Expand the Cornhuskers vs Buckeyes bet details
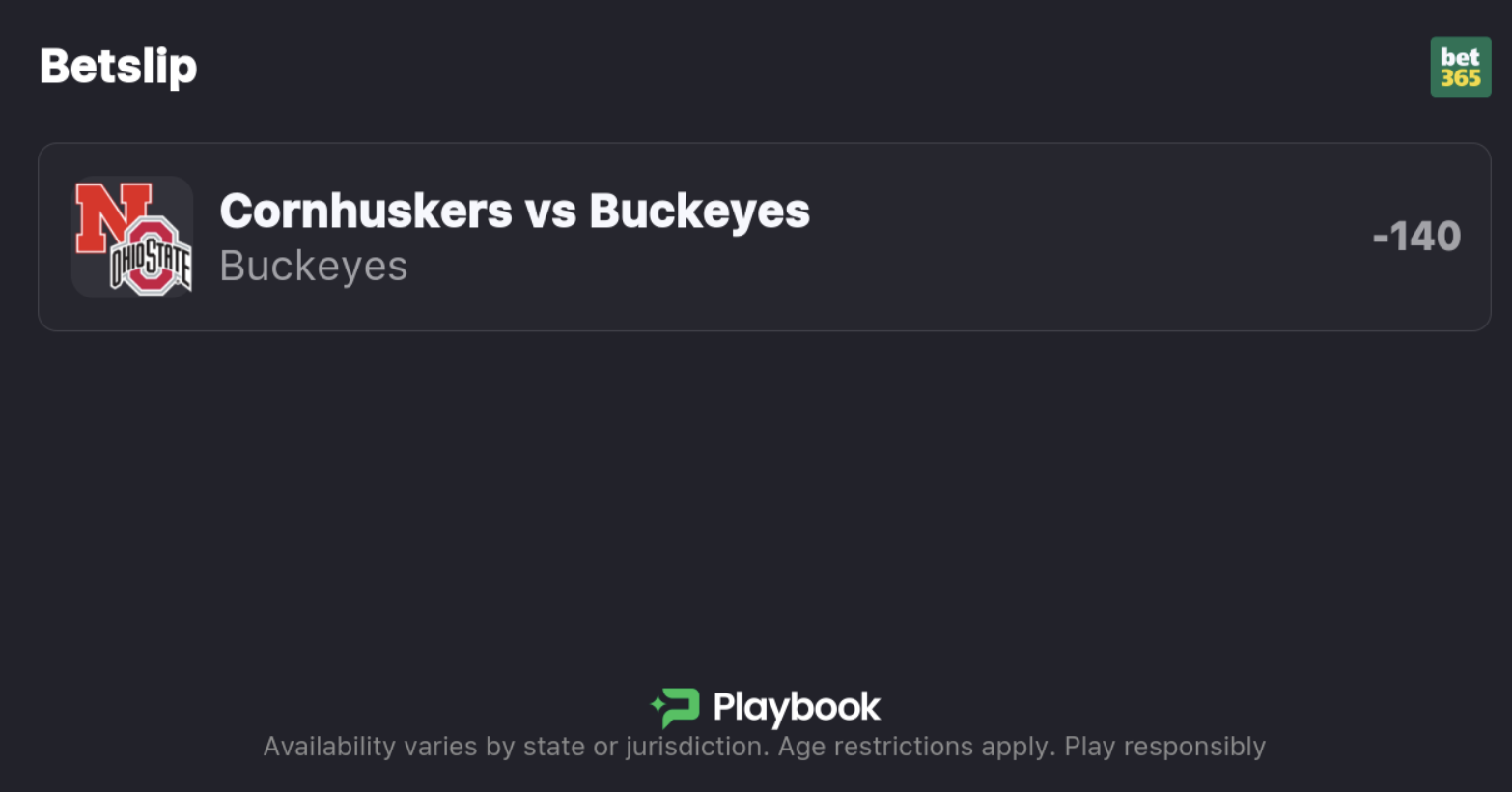 tap(514, 212)
